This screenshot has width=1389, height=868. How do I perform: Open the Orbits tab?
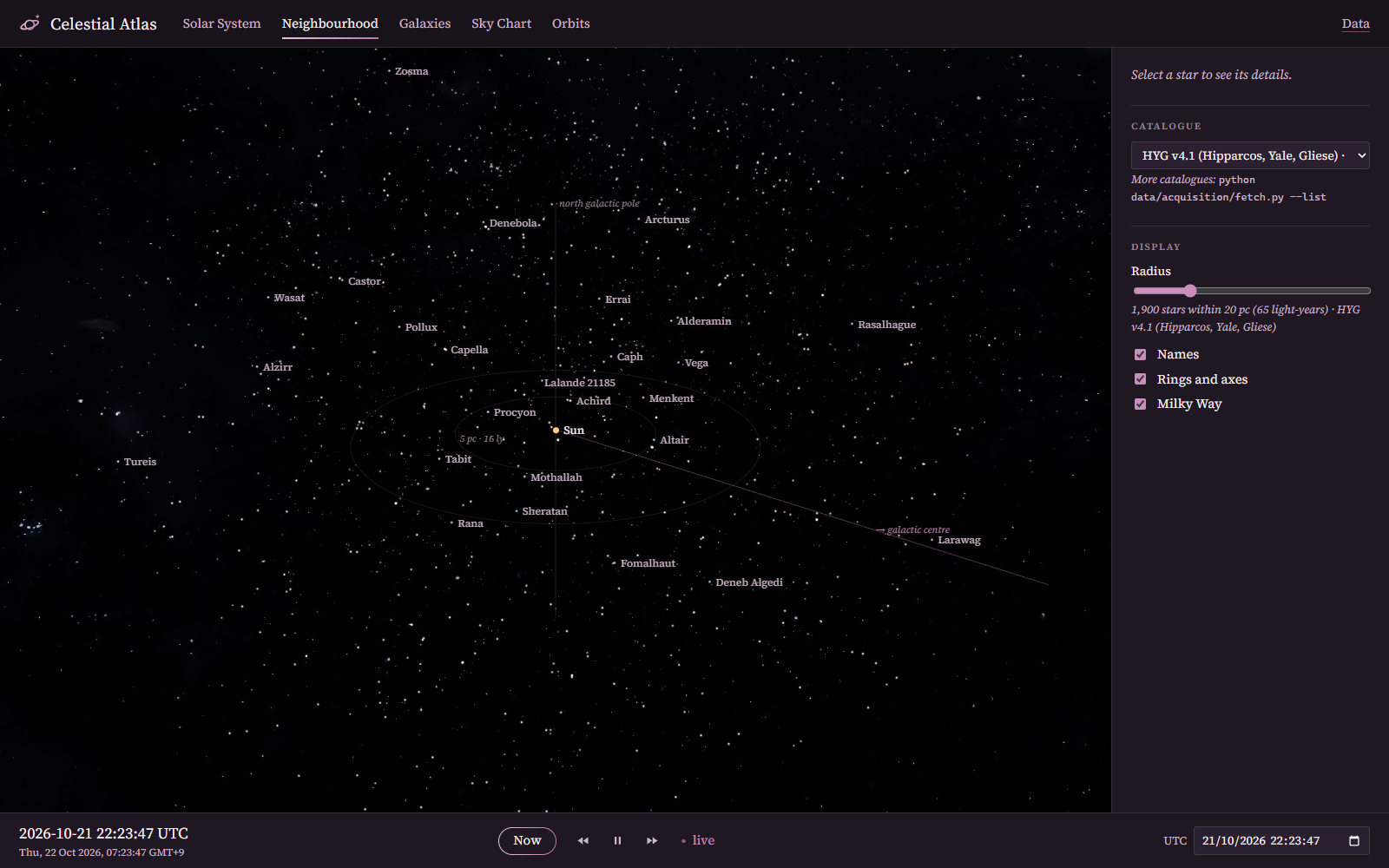[x=570, y=23]
